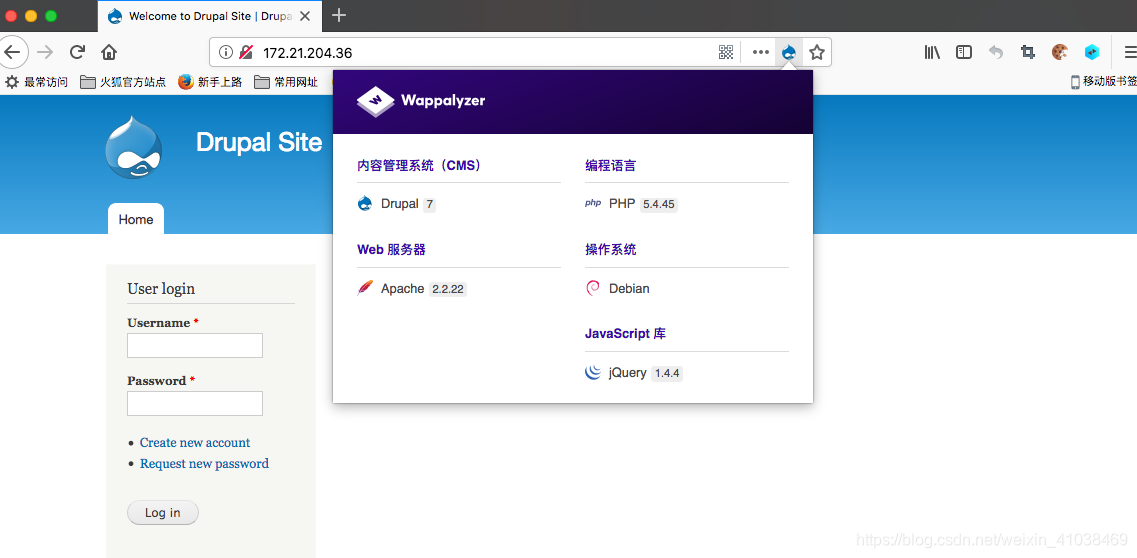This screenshot has width=1137, height=558.
Task: Click jQuery version badge 1.4.4
Action: pos(666,373)
